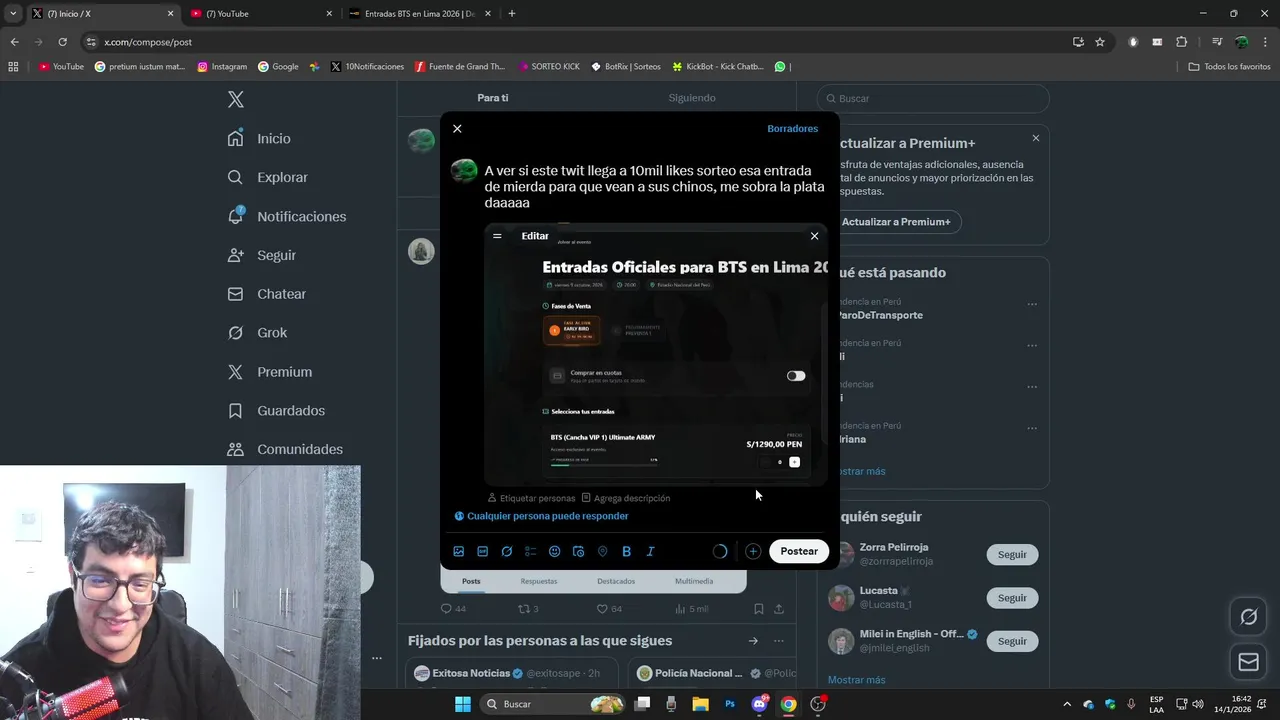Screen dimensions: 1280x720
Task: Switch to the Siguiendo tab
Action: click(692, 98)
